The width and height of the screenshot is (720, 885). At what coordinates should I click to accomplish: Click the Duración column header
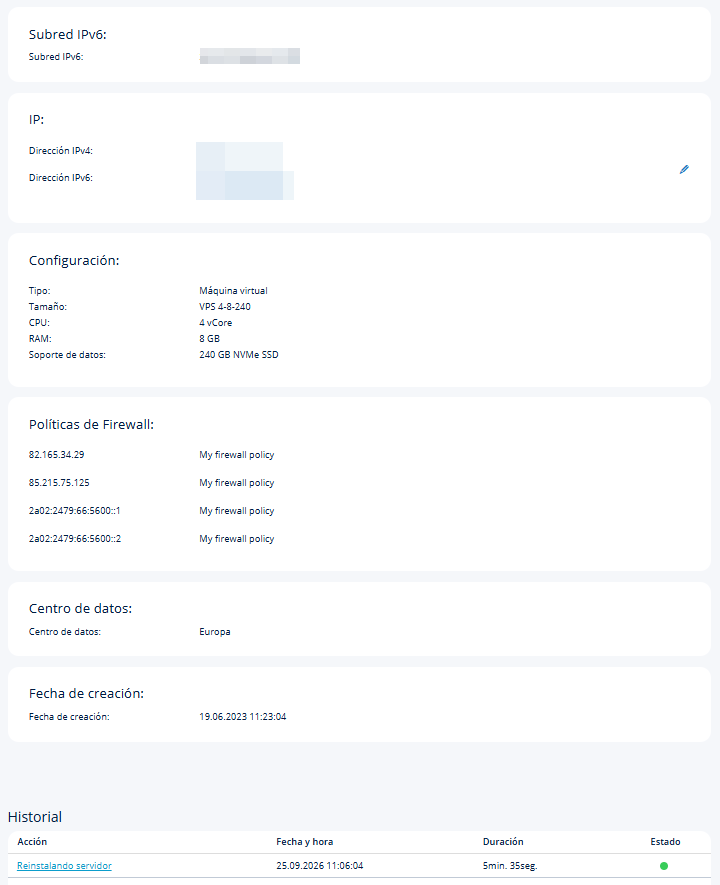pyautogui.click(x=503, y=842)
